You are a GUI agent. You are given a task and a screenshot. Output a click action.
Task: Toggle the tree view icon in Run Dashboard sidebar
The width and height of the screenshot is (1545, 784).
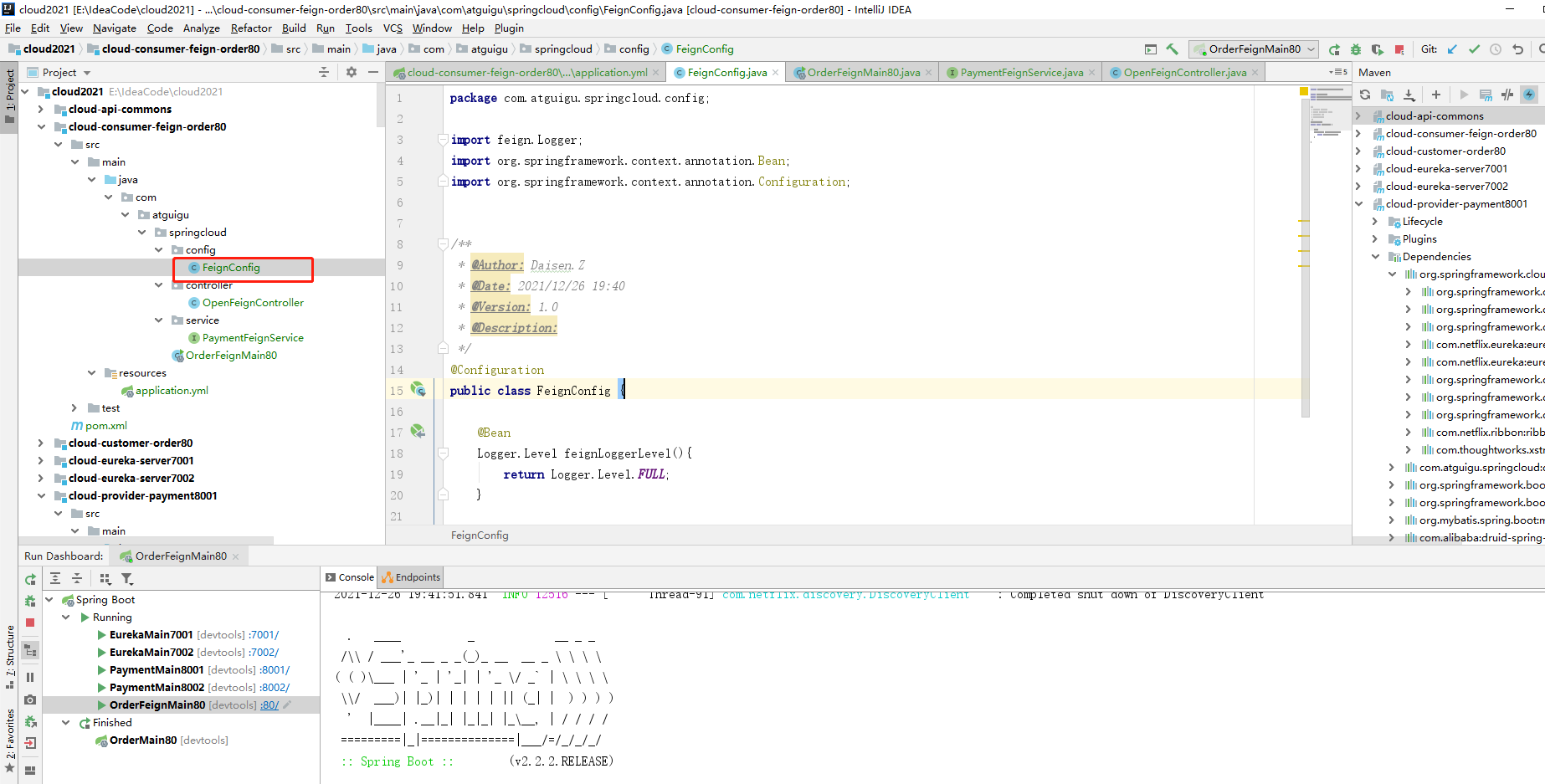click(30, 650)
